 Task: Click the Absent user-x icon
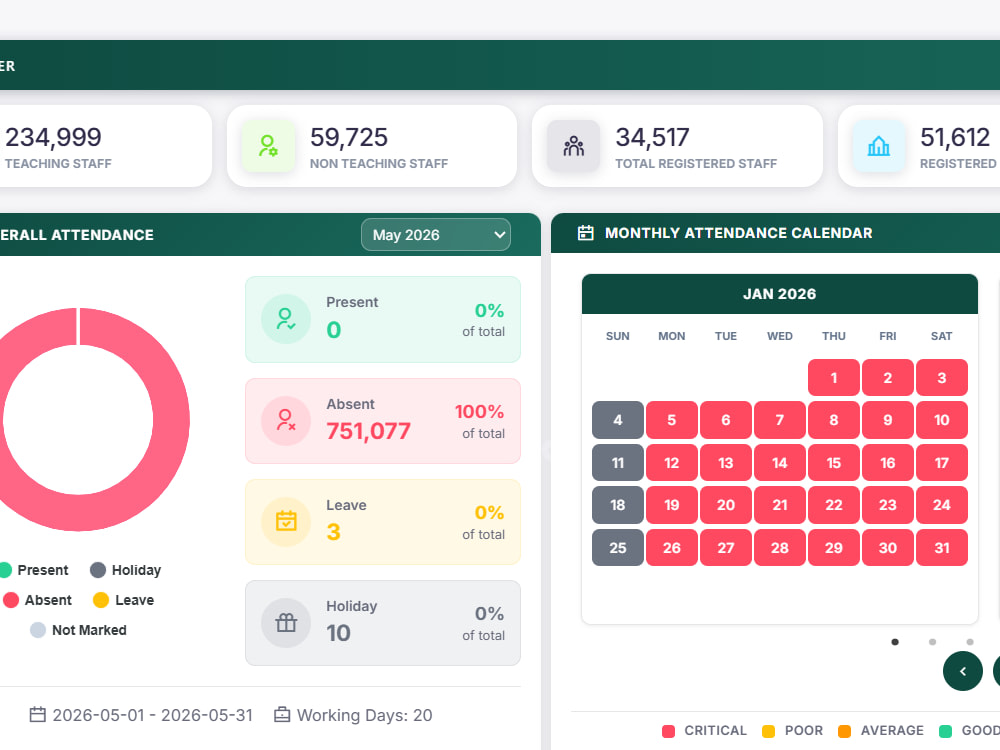click(x=286, y=420)
